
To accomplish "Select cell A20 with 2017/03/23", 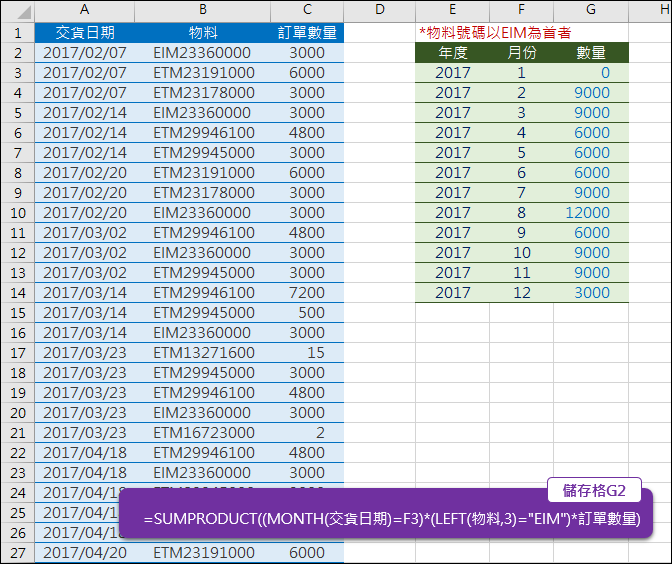I will (84, 413).
